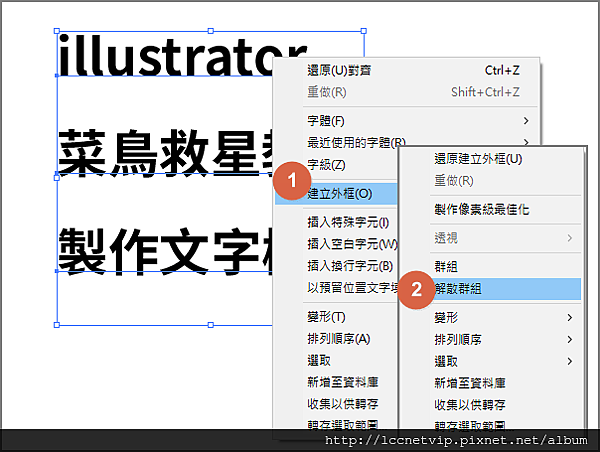
Task: Expand the 透視 submenu arrow
Action: tap(570, 238)
